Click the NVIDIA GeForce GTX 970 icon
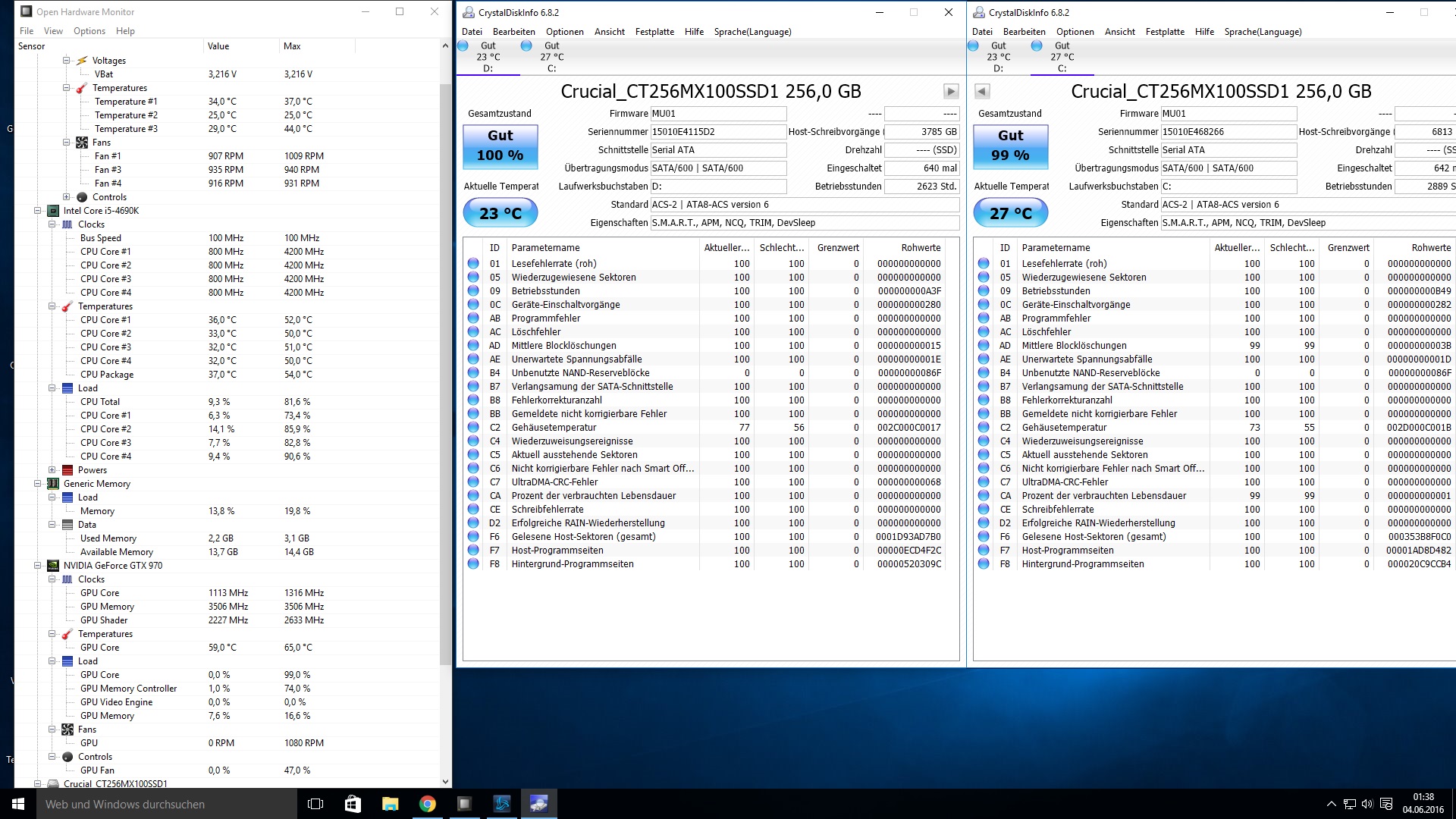This screenshot has height=819, width=1456. coord(53,566)
